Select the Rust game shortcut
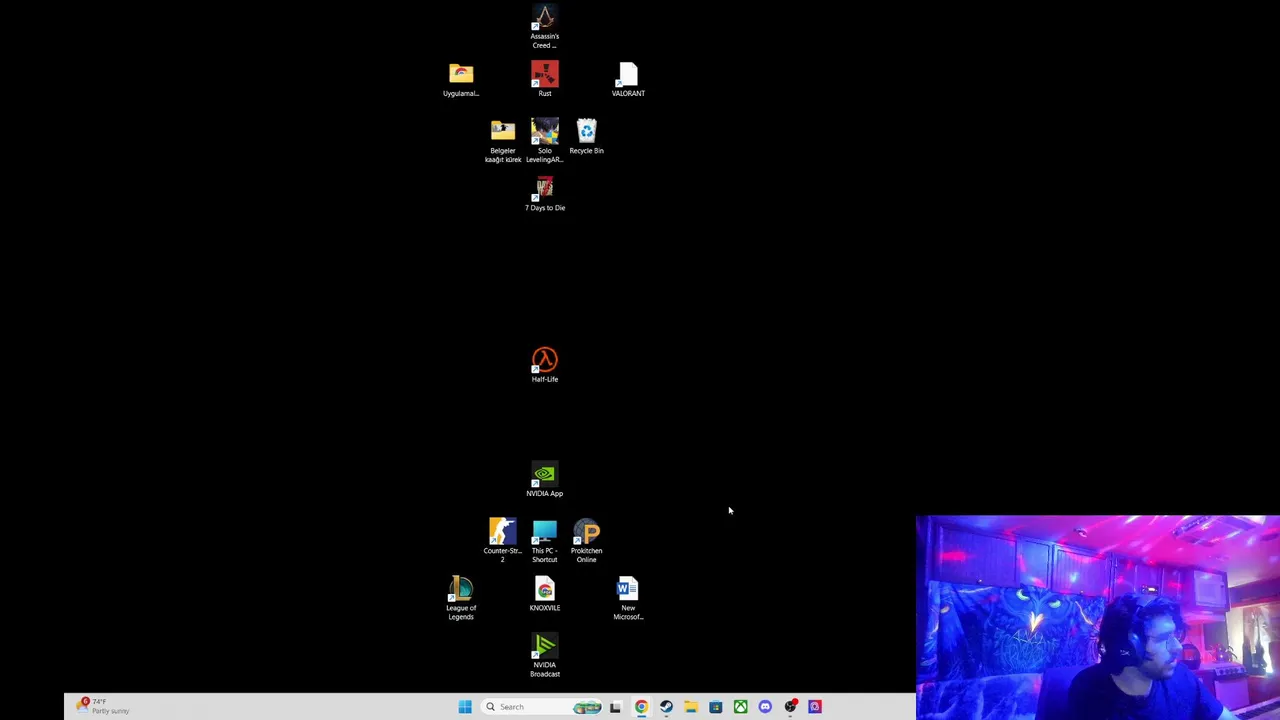1280x720 pixels. point(544,79)
